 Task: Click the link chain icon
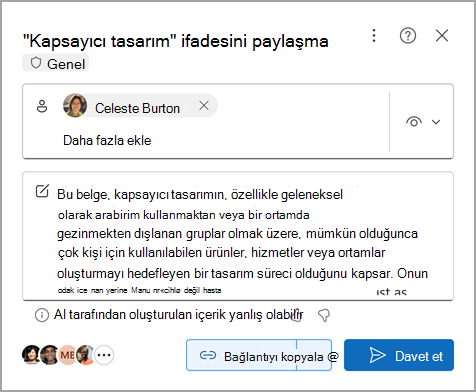pos(208,356)
